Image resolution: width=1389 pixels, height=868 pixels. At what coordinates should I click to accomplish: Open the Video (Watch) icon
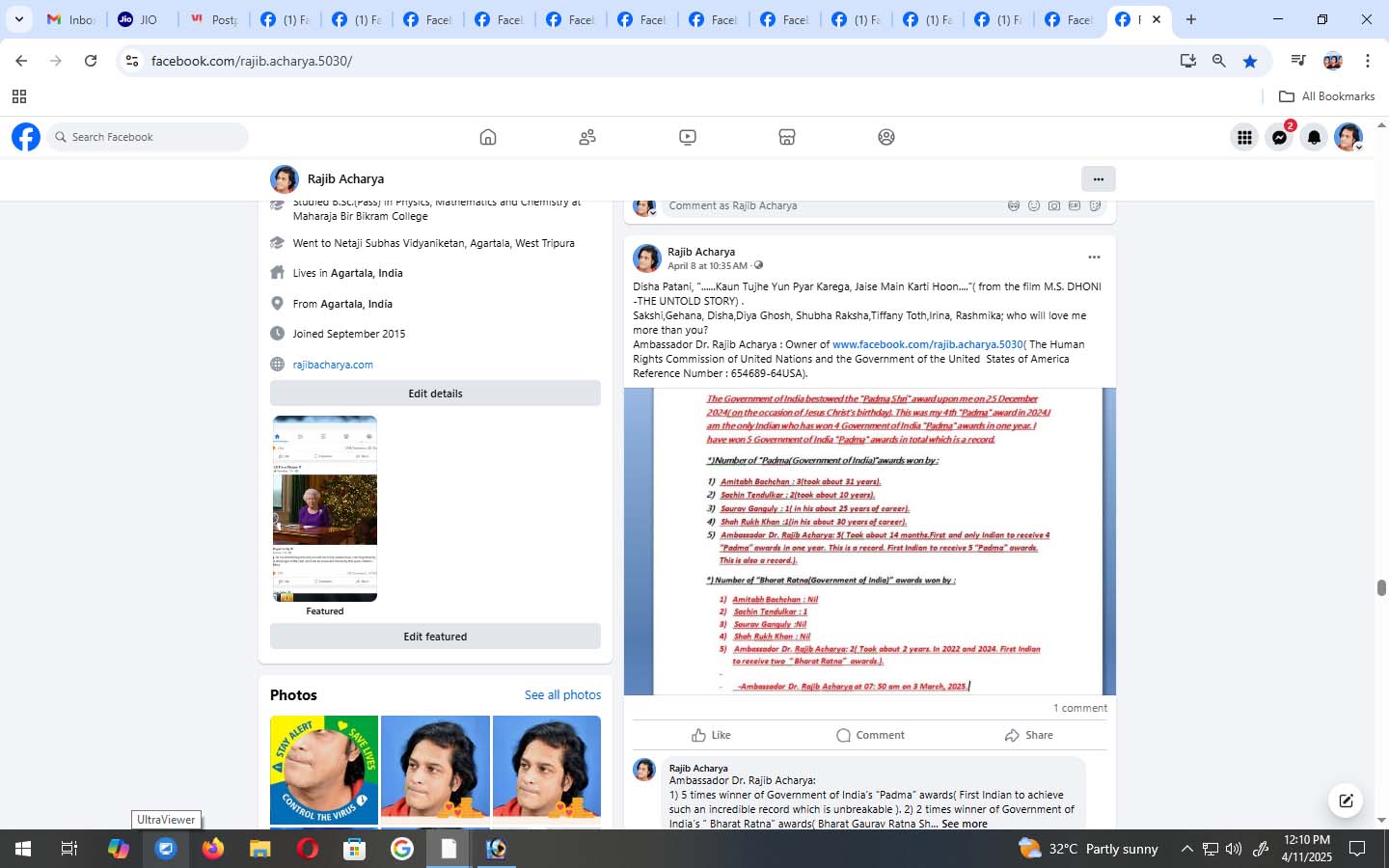tap(688, 137)
